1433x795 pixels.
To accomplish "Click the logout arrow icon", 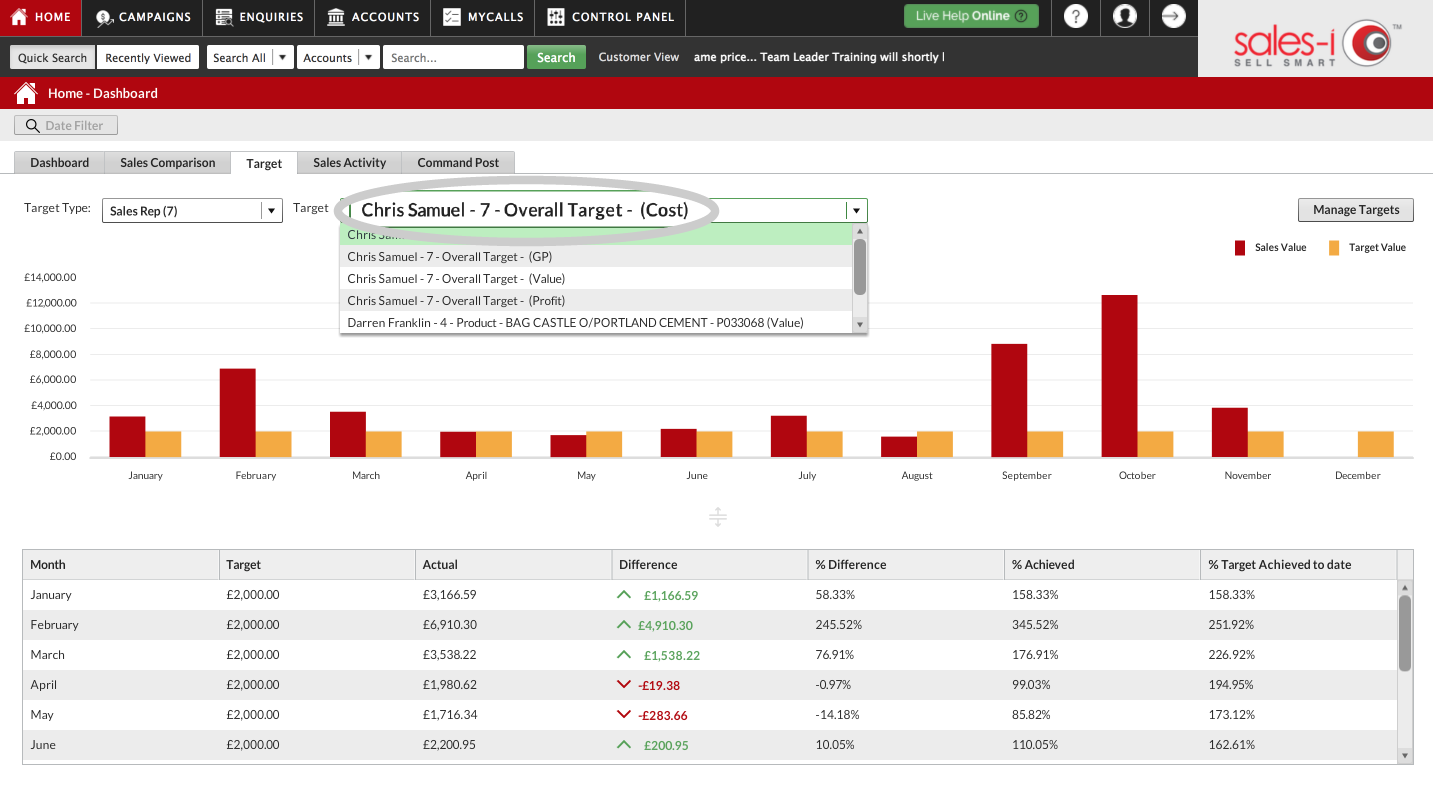I will pyautogui.click(x=1174, y=16).
